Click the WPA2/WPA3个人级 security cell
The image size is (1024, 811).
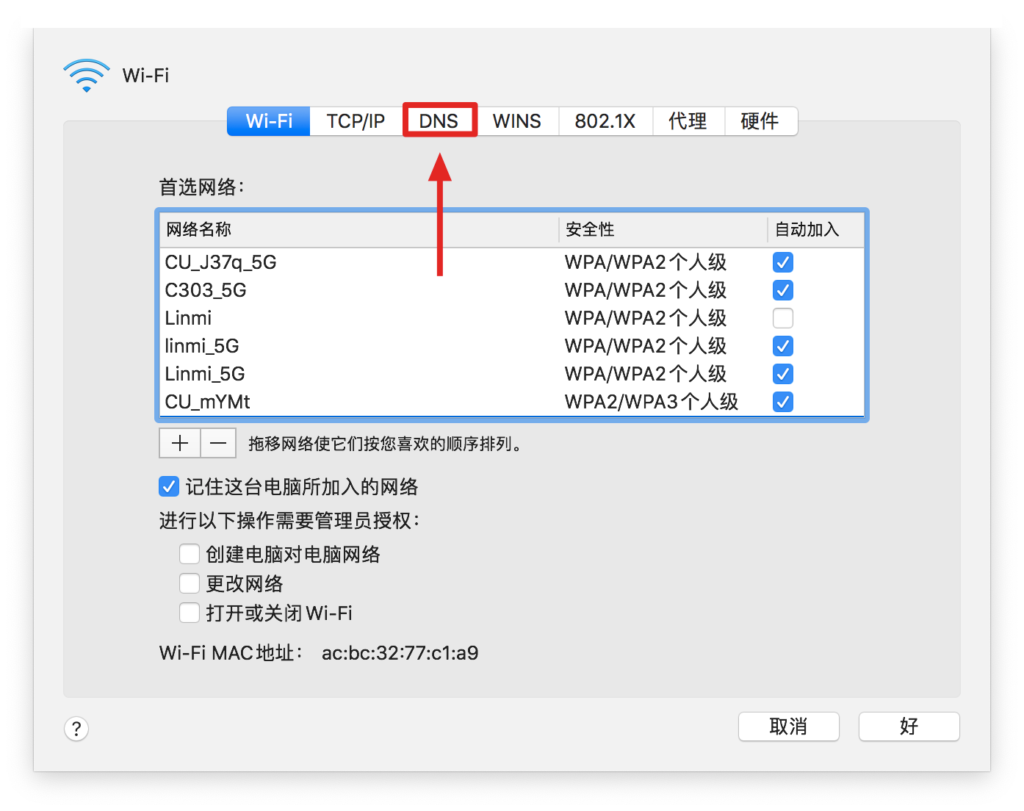pos(651,402)
